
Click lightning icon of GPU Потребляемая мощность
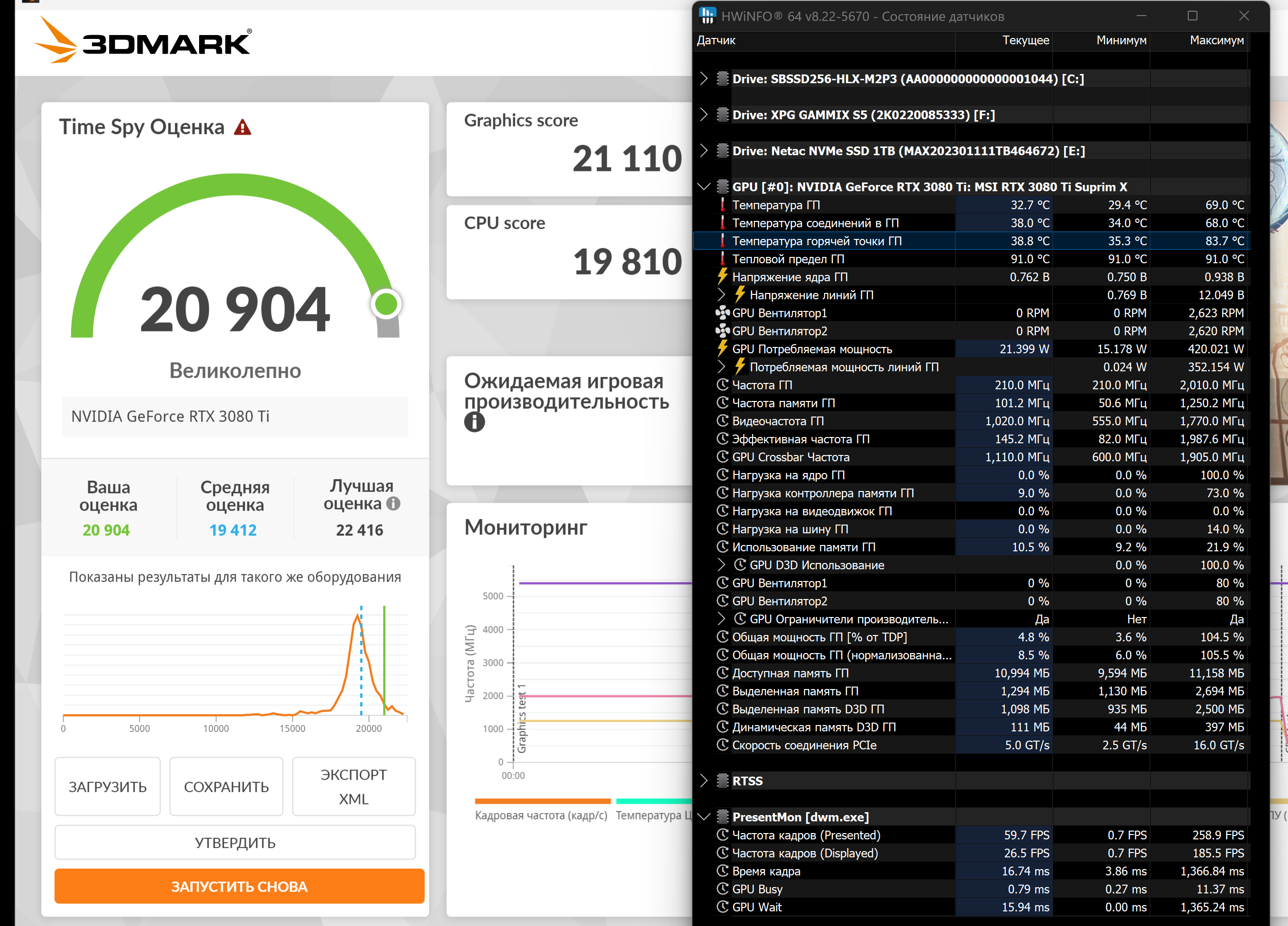click(x=722, y=348)
